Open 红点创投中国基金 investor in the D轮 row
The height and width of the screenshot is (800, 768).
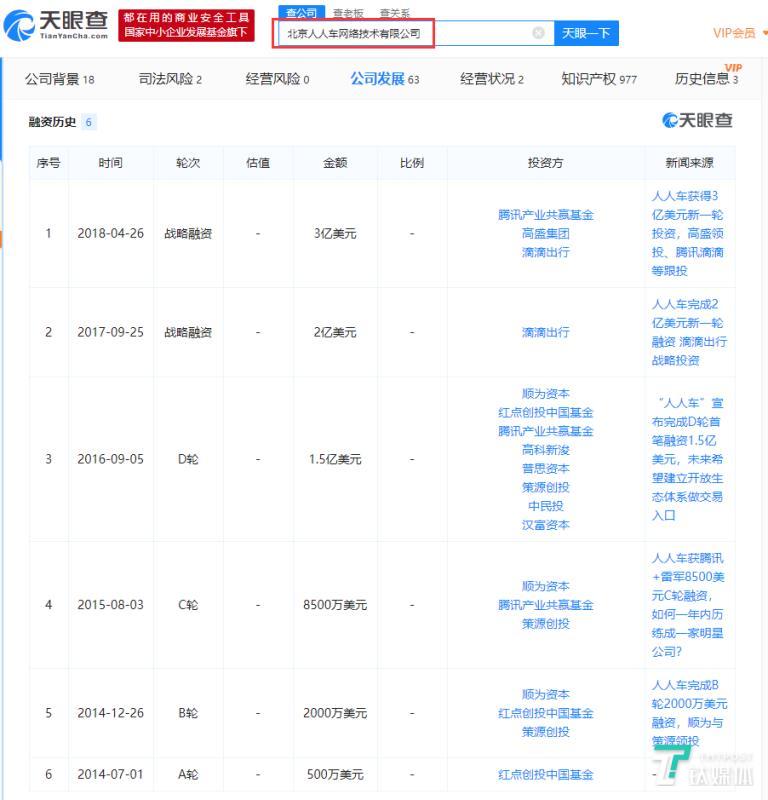tap(546, 412)
